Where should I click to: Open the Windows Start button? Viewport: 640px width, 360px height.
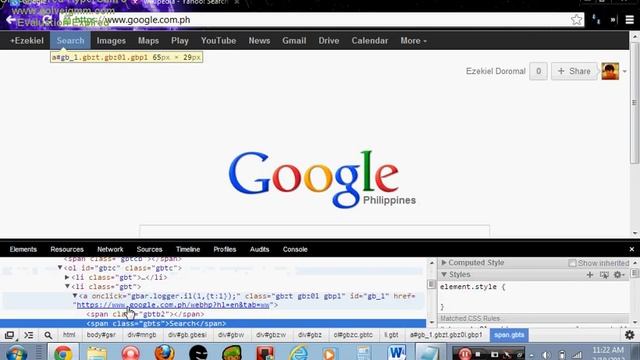click(16, 353)
